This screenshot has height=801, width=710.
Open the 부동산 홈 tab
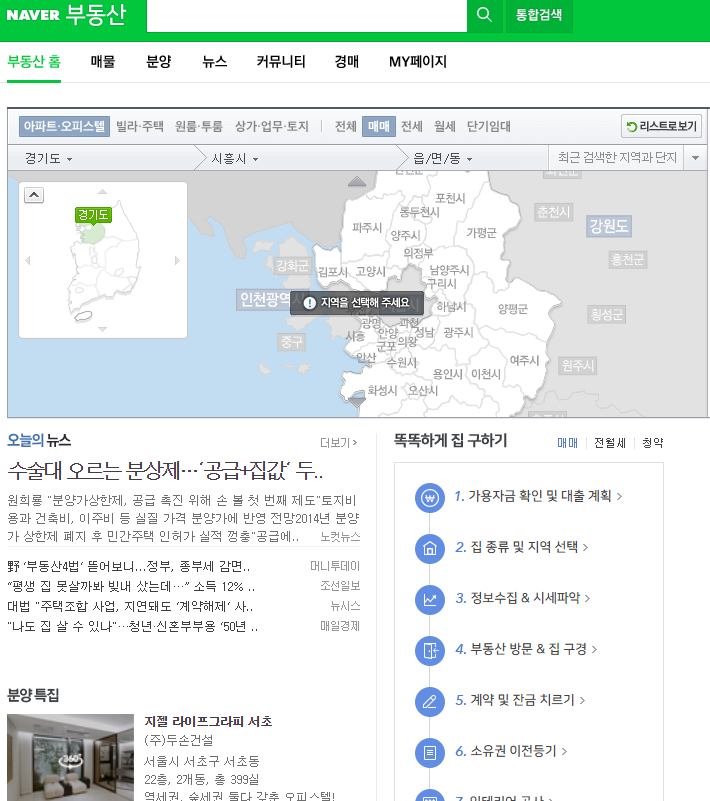click(x=34, y=62)
